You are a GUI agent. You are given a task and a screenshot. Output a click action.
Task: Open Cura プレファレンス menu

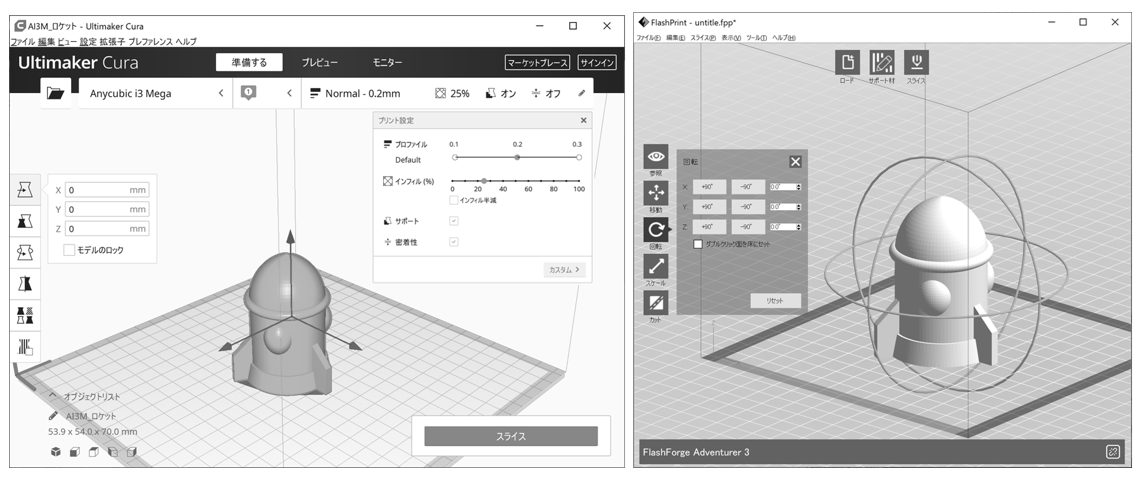click(150, 42)
